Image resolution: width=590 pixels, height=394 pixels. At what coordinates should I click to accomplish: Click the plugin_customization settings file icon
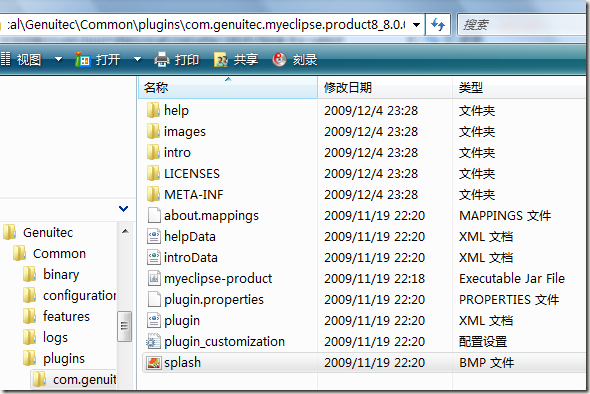pyautogui.click(x=153, y=342)
